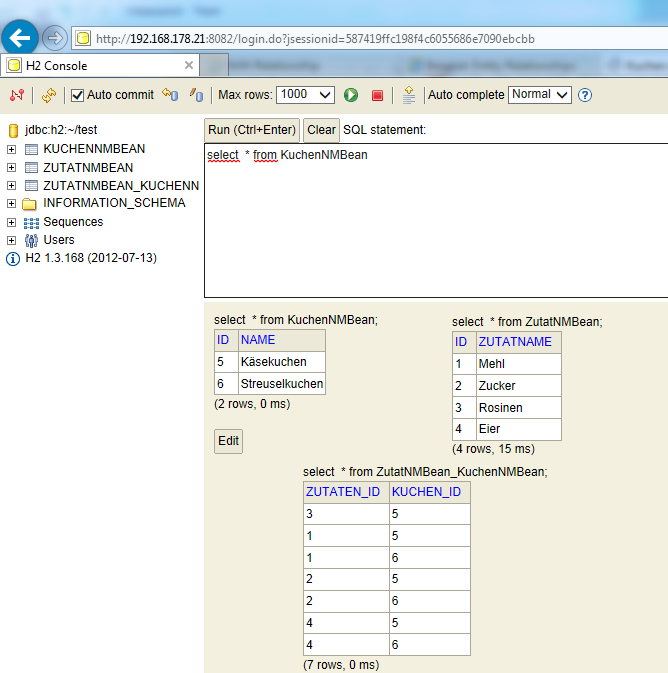
Task: Click the ZUTATNMBEAN_KUCHENN table icon
Action: coord(31,185)
